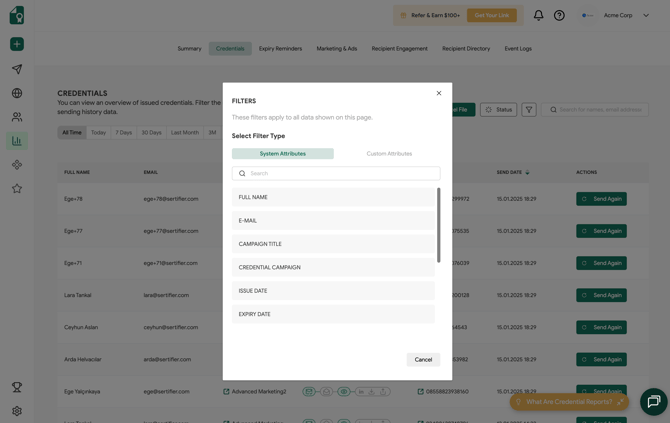Go to the Expiry Reminders tab
Image resolution: width=670 pixels, height=423 pixels.
click(280, 49)
